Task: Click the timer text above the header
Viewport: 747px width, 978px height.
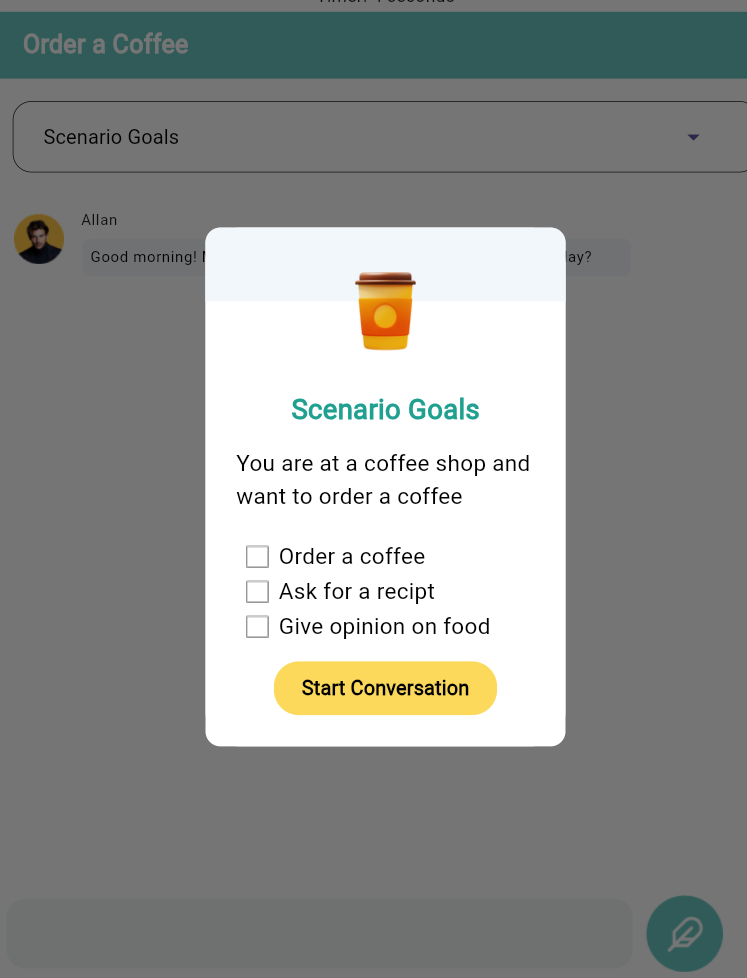Action: (385, 2)
